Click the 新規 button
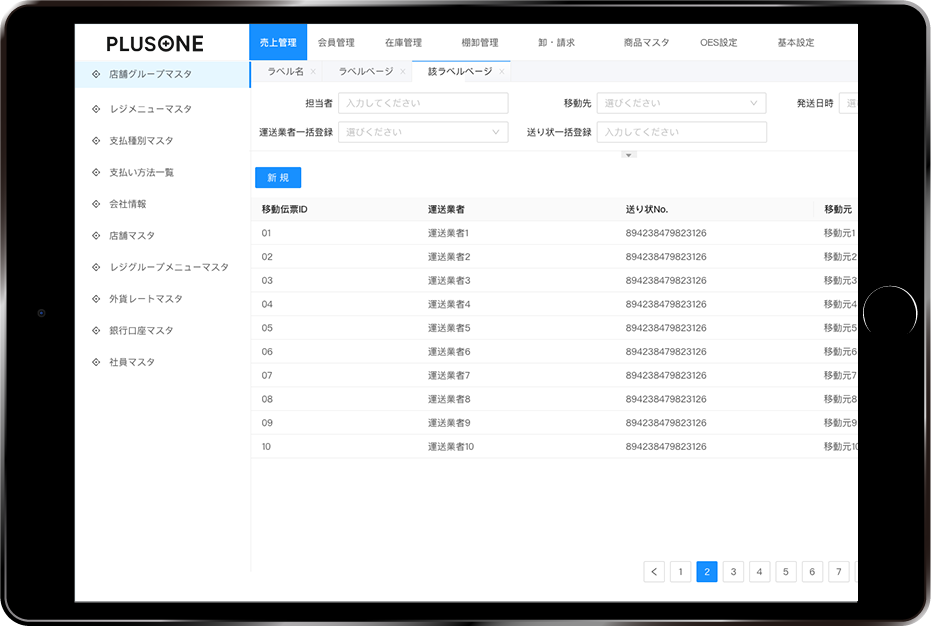Image resolution: width=931 pixels, height=626 pixels. (x=278, y=177)
